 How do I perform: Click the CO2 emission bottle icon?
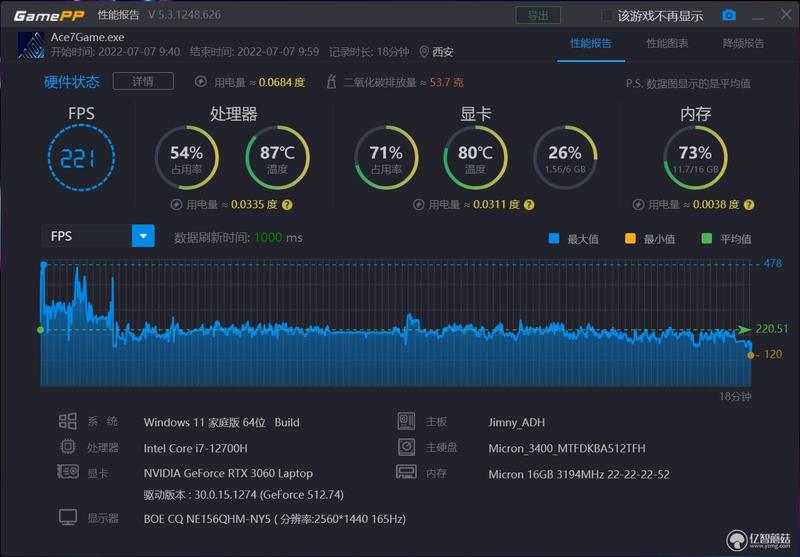(x=331, y=82)
